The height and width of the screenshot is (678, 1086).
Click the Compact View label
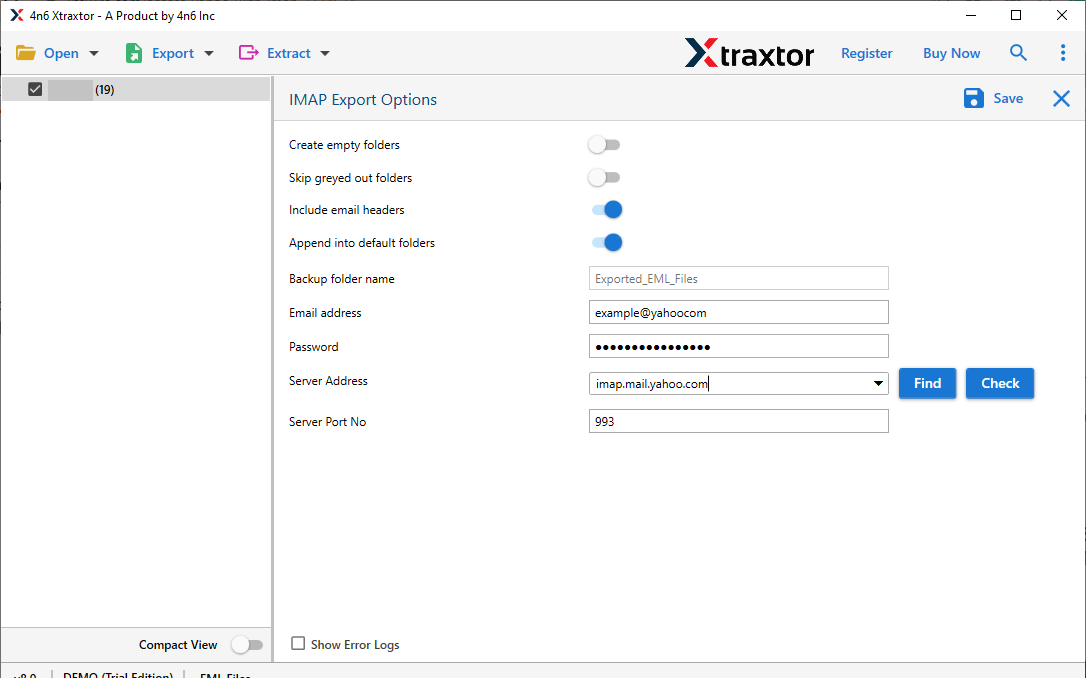(178, 645)
